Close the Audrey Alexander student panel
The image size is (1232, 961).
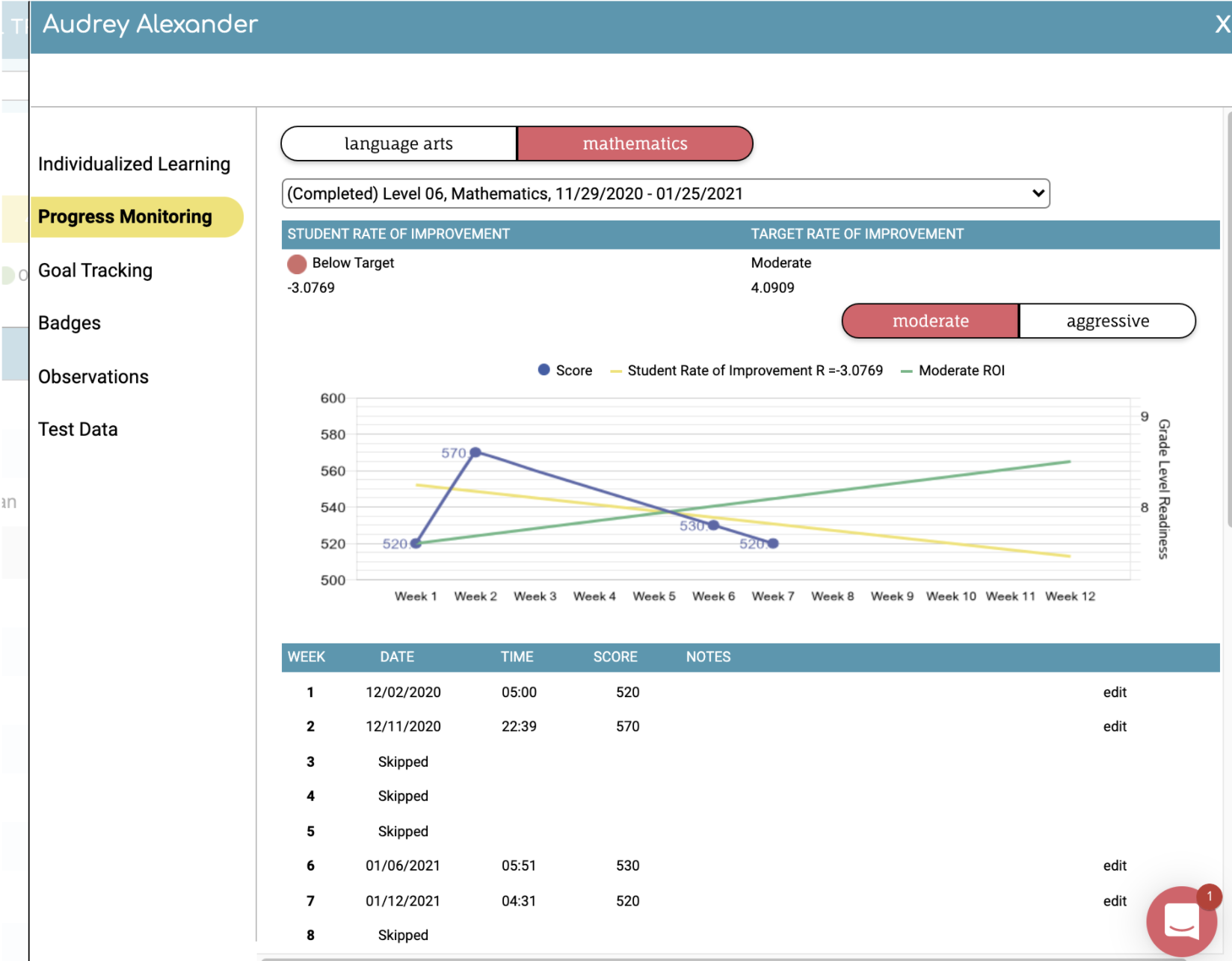[1222, 25]
